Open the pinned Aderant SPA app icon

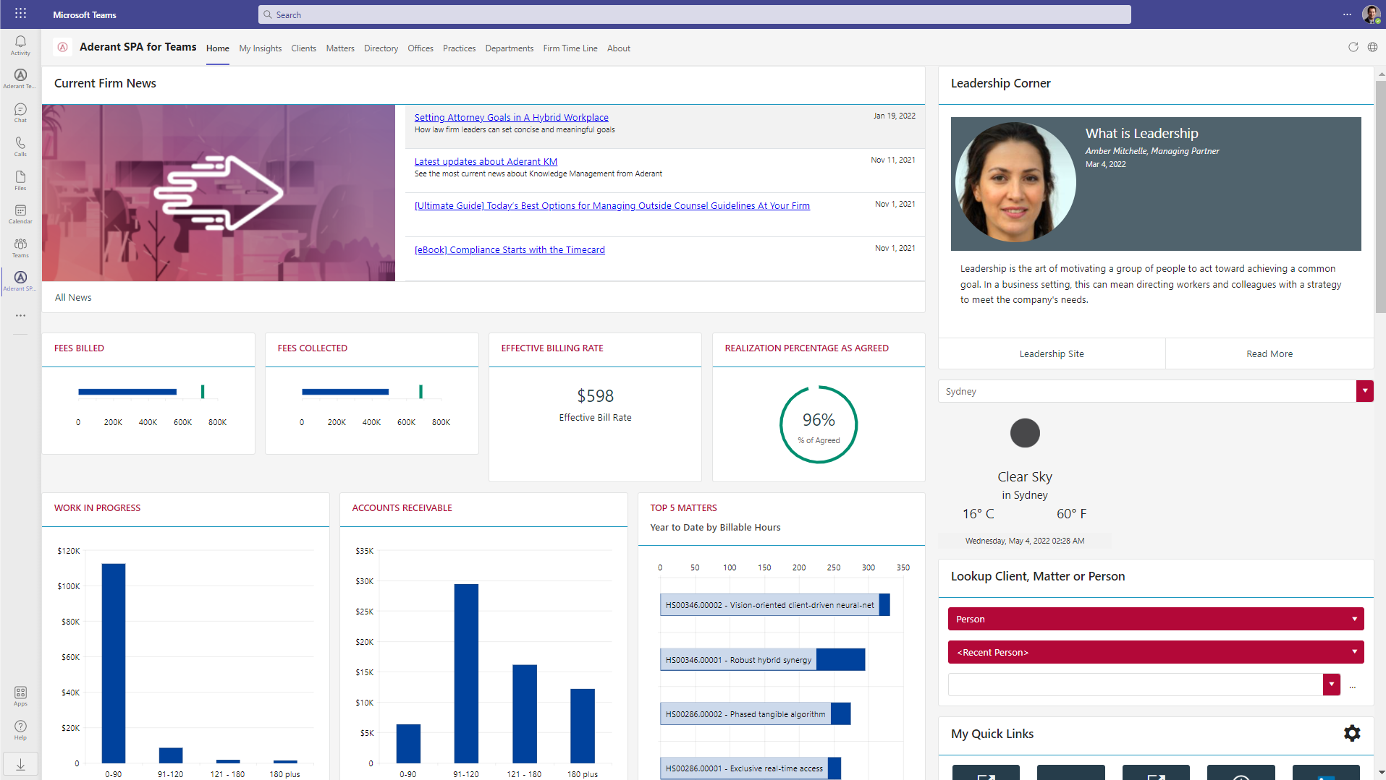coord(20,283)
